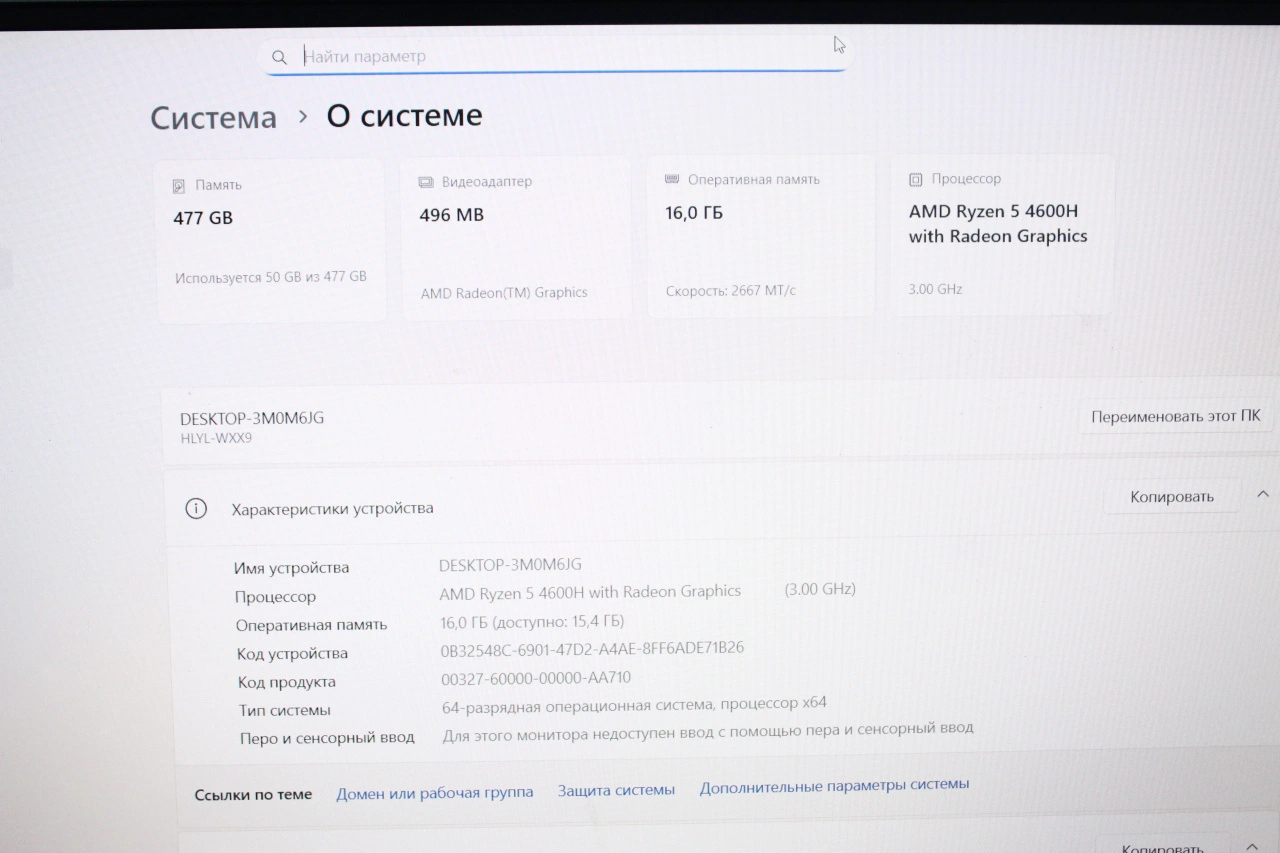This screenshot has height=853, width=1280.
Task: Click the chip icon beside "Процессор"
Action: coord(915,179)
